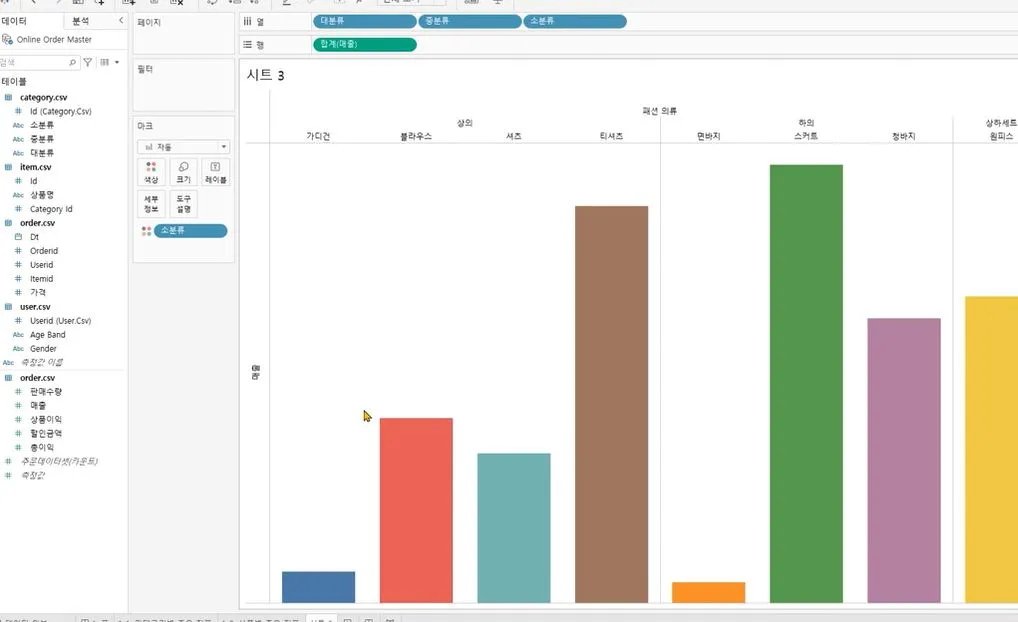Select the 가격 field

[38, 292]
